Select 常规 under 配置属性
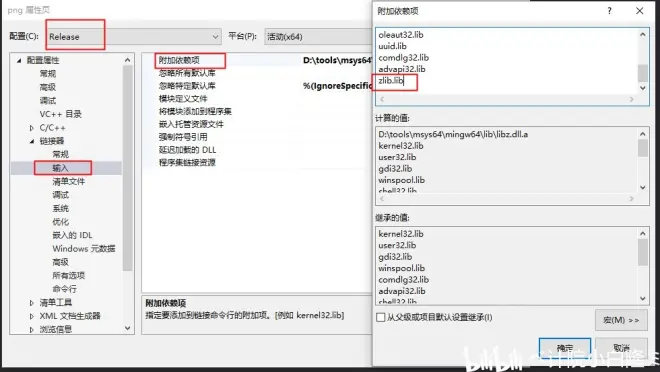 (48, 74)
